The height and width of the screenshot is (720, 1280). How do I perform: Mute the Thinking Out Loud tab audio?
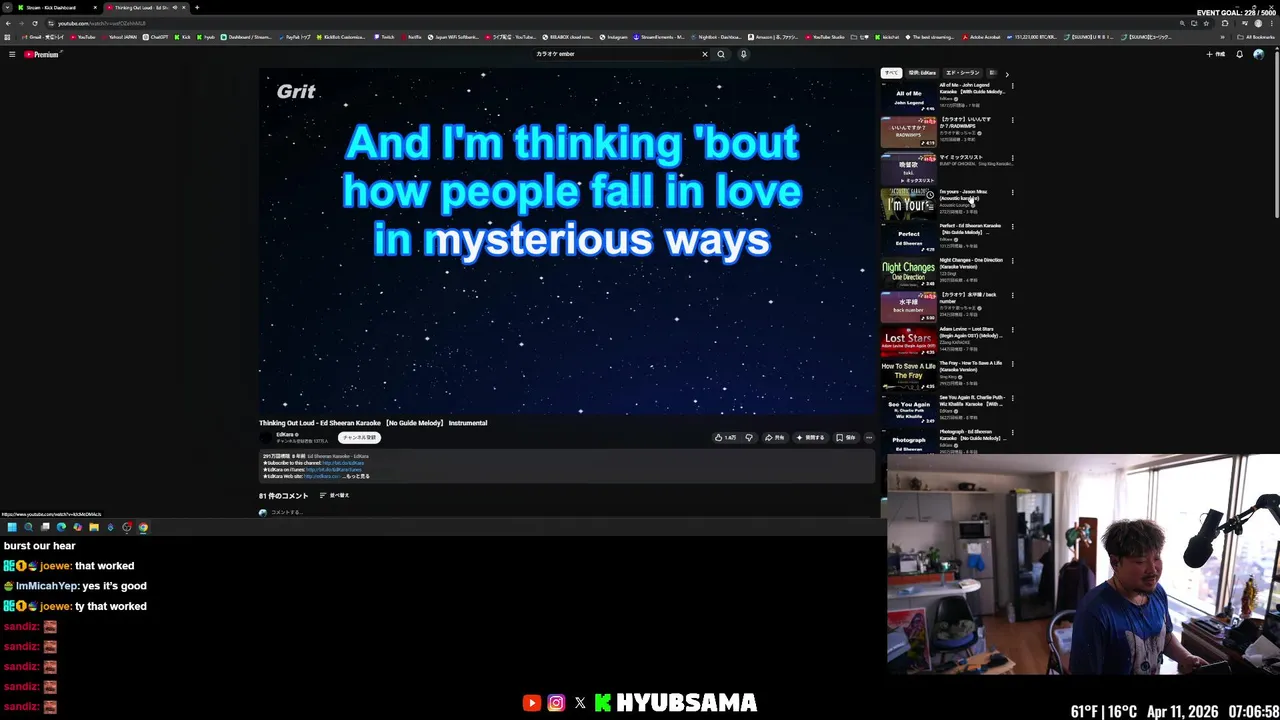(175, 7)
